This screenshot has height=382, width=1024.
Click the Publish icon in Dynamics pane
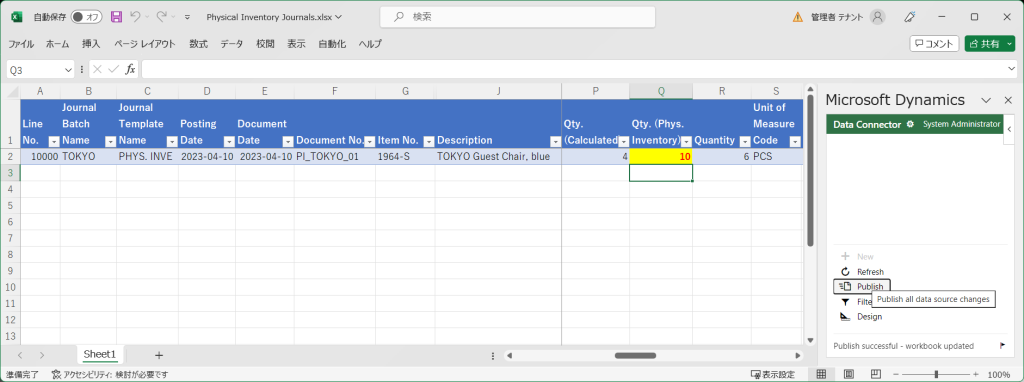point(845,287)
